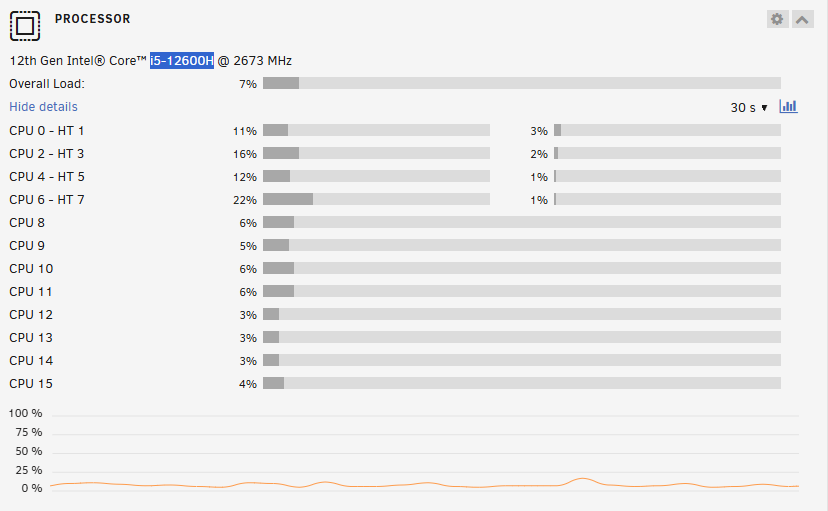828x511 pixels.
Task: Click the CPU 12 label
Action: [31, 315]
